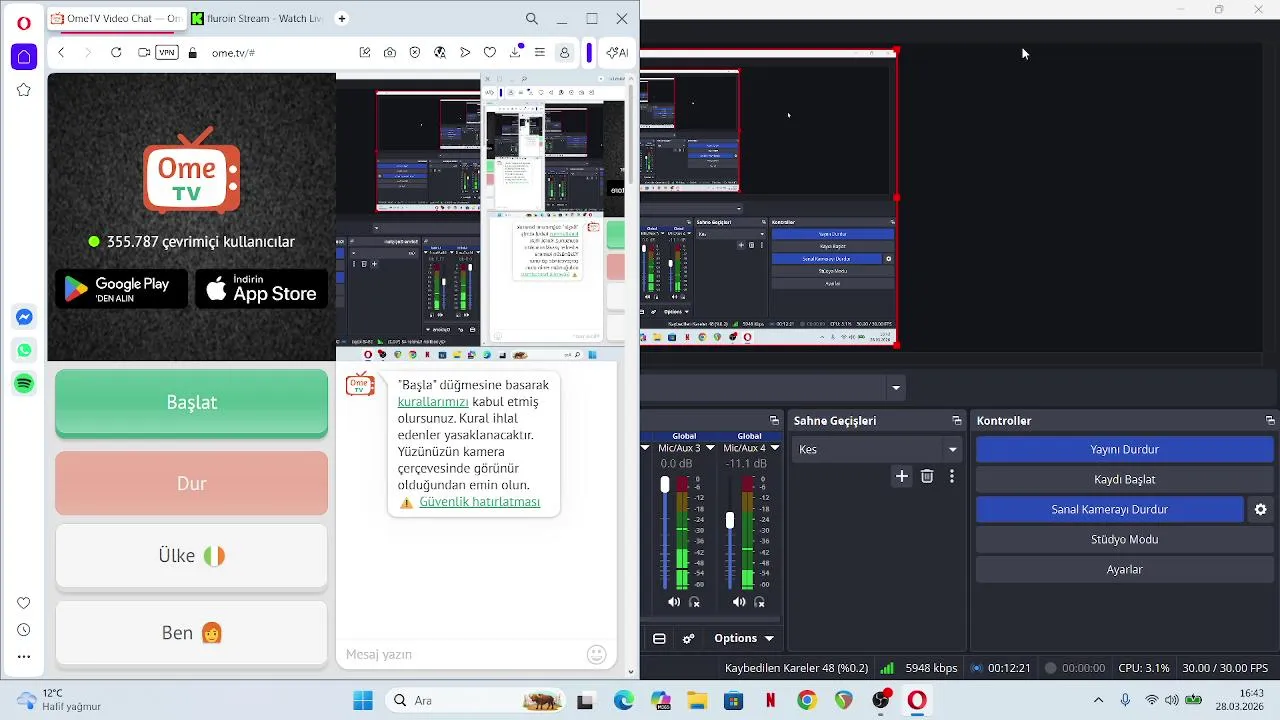Viewport: 1280px width, 720px height.
Task: Toggle Mic/Aux 4 monitoring headphone icon
Action: [760, 603]
